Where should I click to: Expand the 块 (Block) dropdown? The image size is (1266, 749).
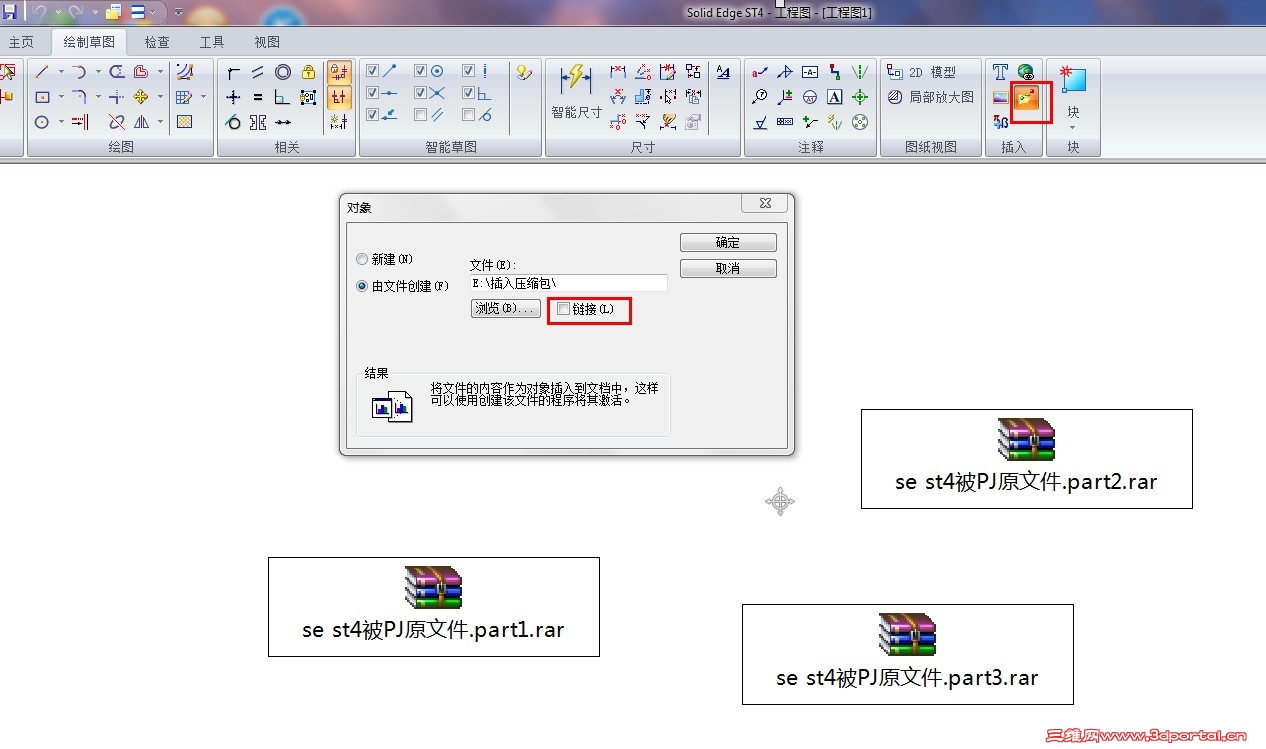pos(1073,127)
